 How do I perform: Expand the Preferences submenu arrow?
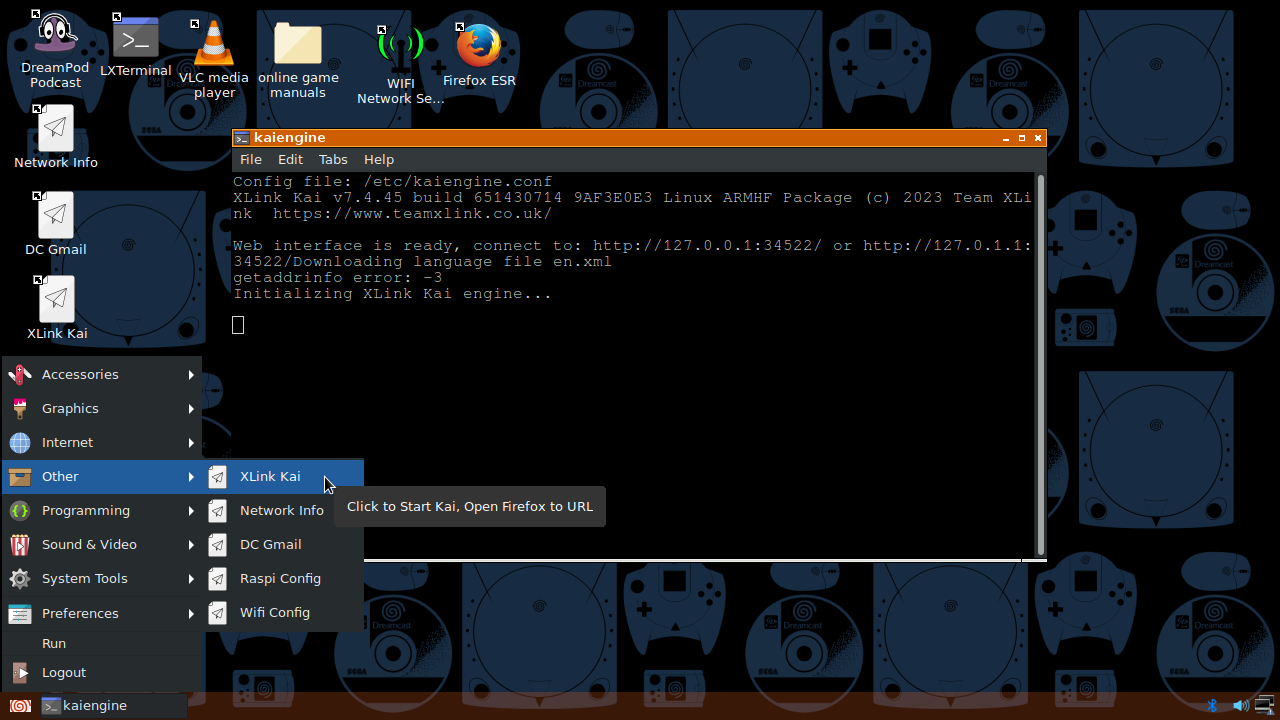[x=191, y=613]
